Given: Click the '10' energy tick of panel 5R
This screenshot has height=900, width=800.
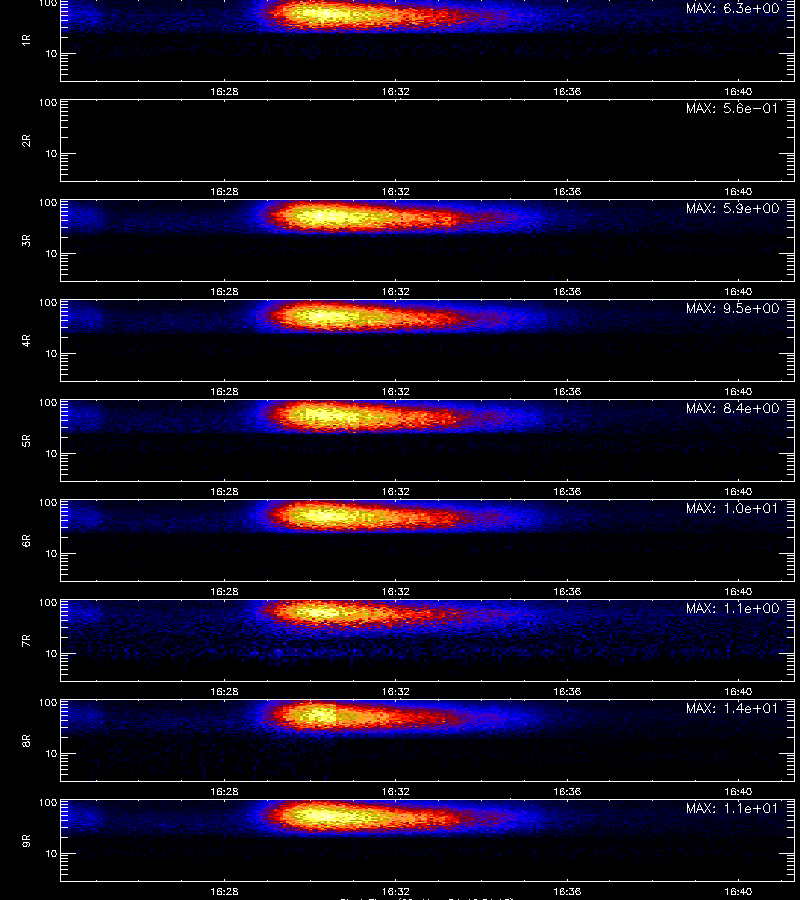Looking at the screenshot, I should 52,453.
